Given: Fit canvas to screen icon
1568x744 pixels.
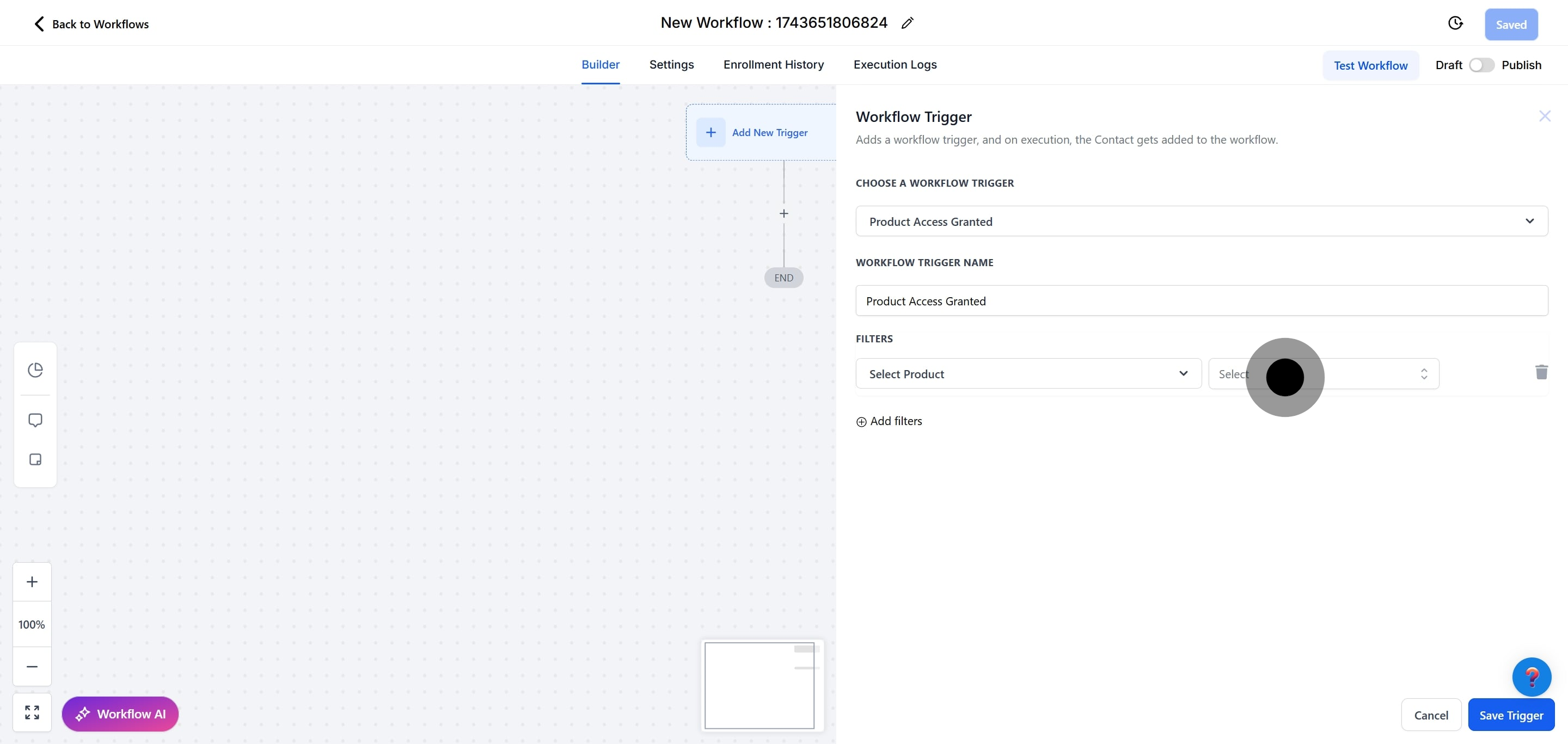Looking at the screenshot, I should coord(32,712).
